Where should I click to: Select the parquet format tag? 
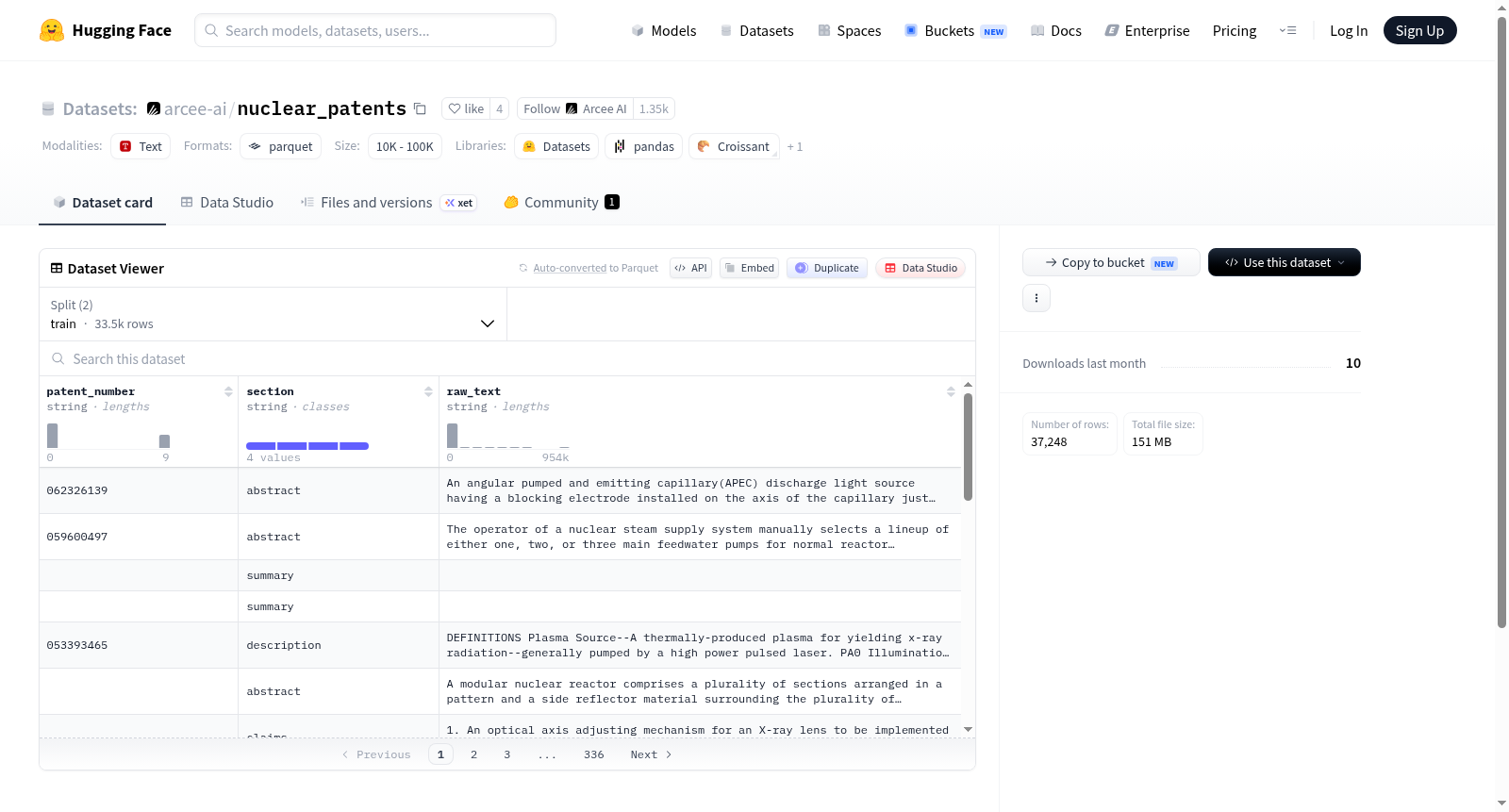pos(281,146)
